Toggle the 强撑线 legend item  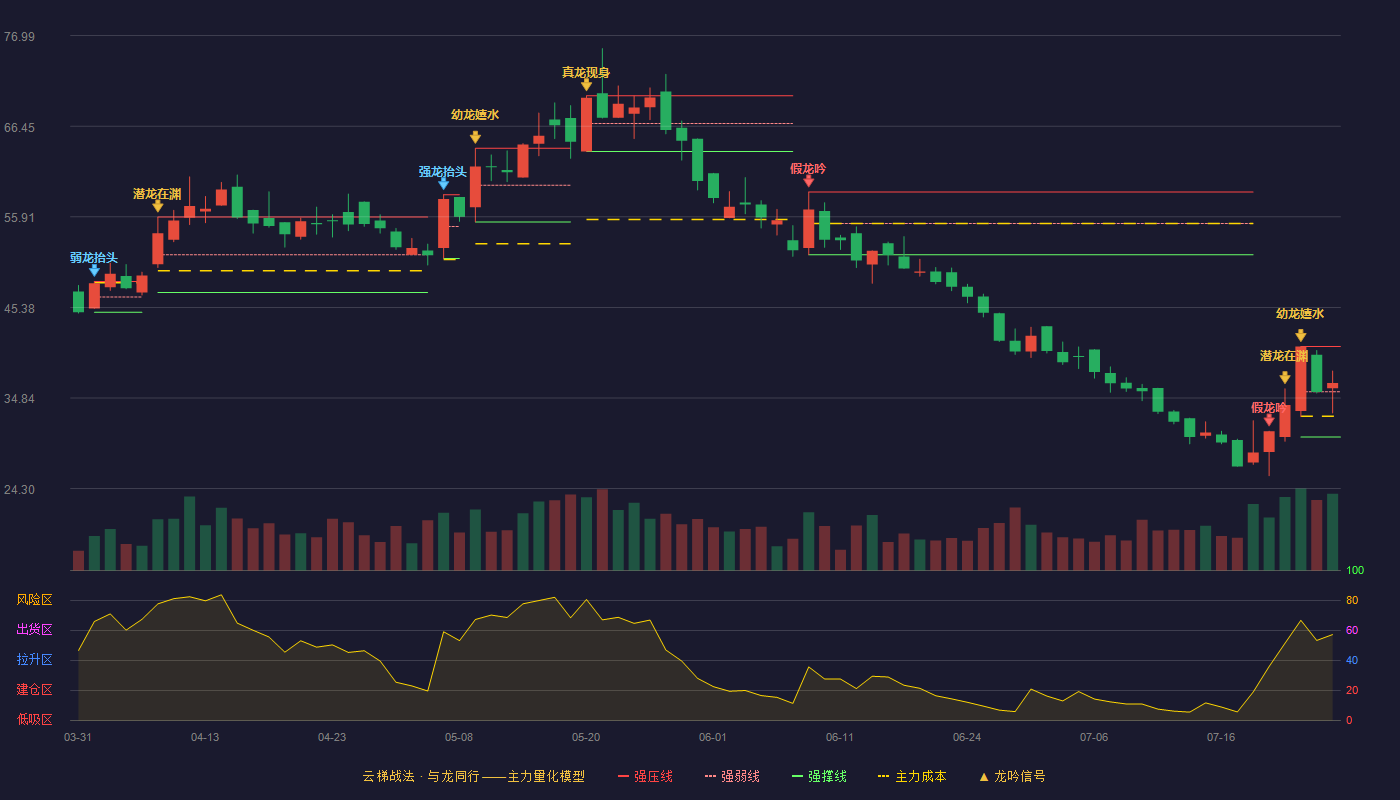coord(819,776)
